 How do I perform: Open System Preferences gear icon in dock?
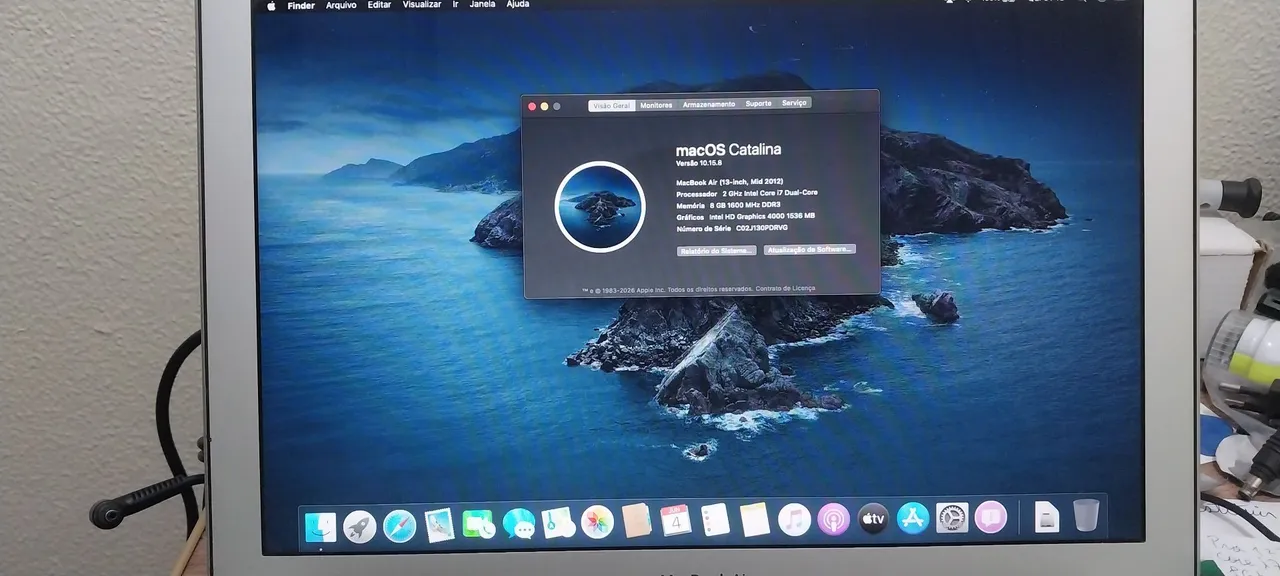point(952,517)
